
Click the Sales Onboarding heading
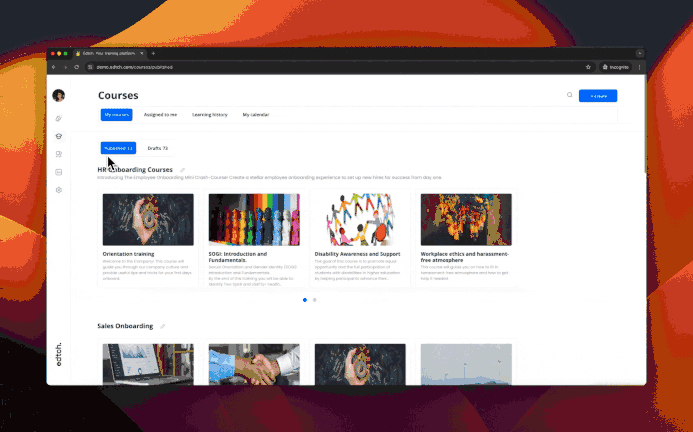coord(125,326)
